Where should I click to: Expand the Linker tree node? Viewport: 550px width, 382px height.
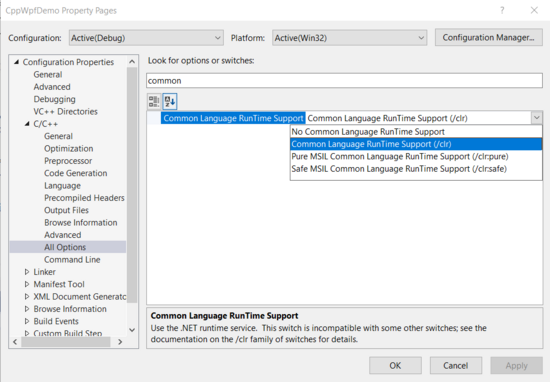click(x=27, y=272)
